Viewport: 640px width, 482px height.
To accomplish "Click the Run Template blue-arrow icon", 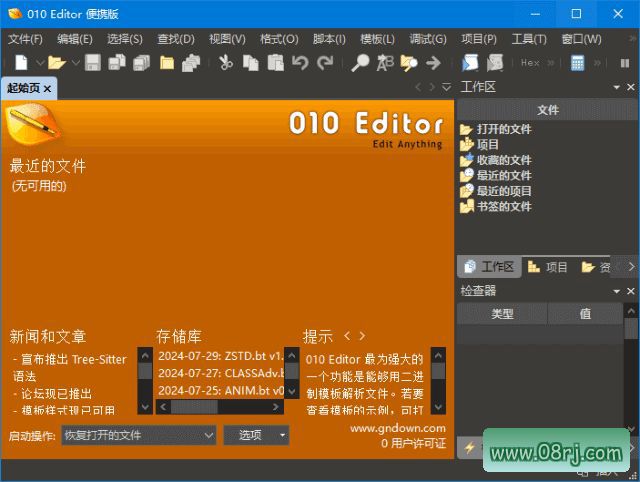I will [x=470, y=63].
